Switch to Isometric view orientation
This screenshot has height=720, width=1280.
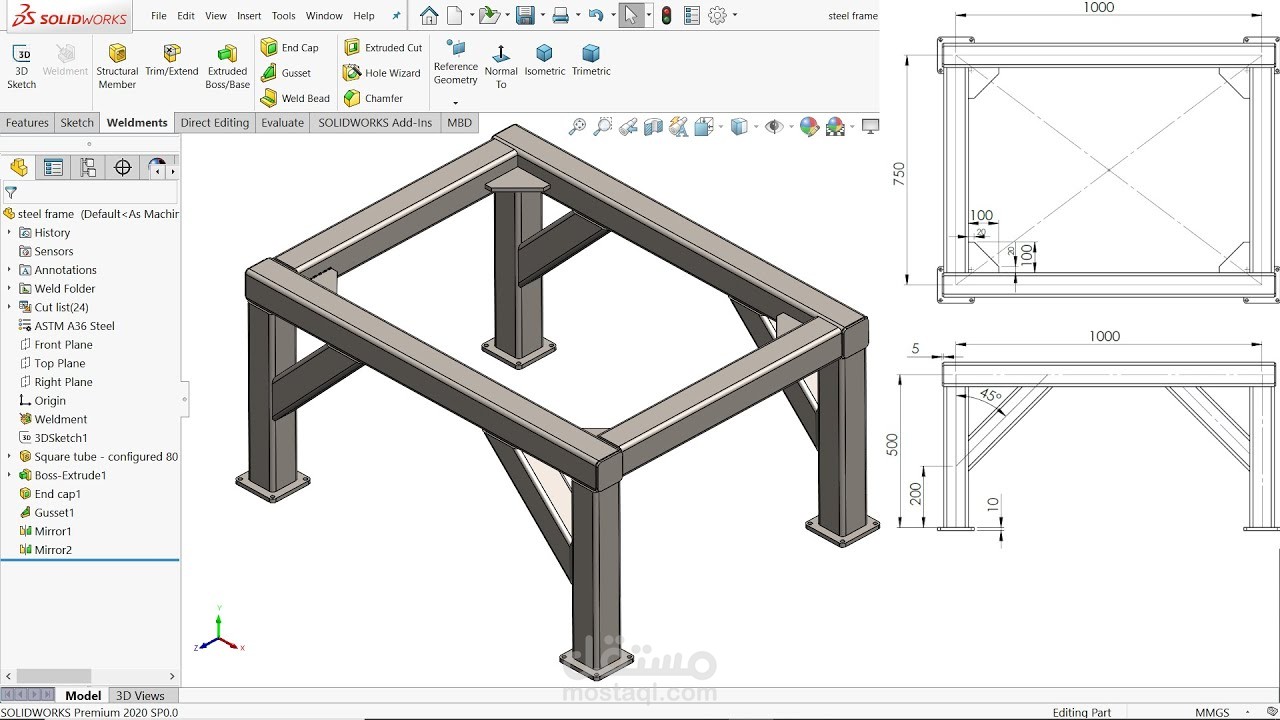(544, 60)
